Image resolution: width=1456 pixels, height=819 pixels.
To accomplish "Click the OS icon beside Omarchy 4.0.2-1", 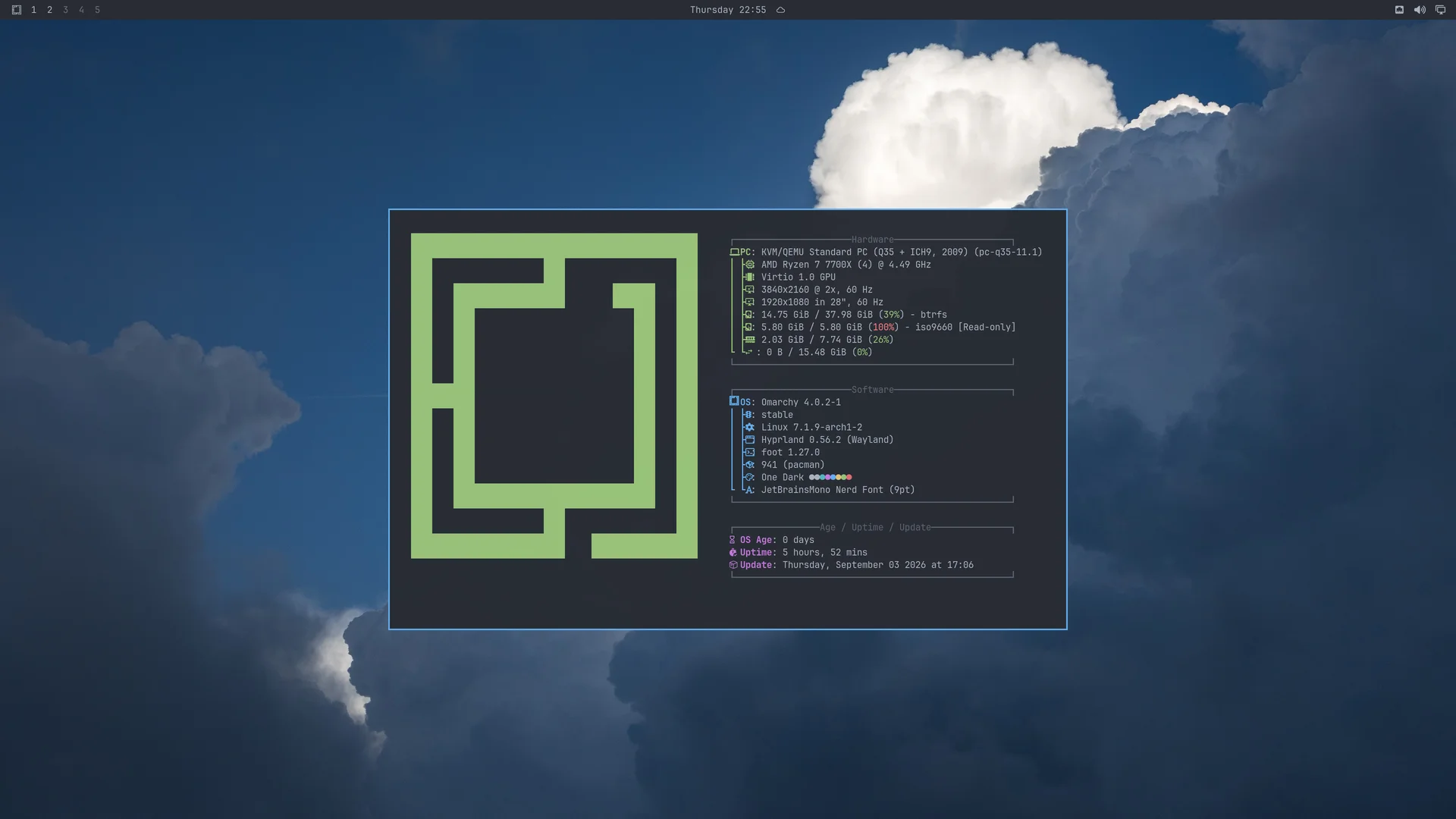I will coord(734,401).
